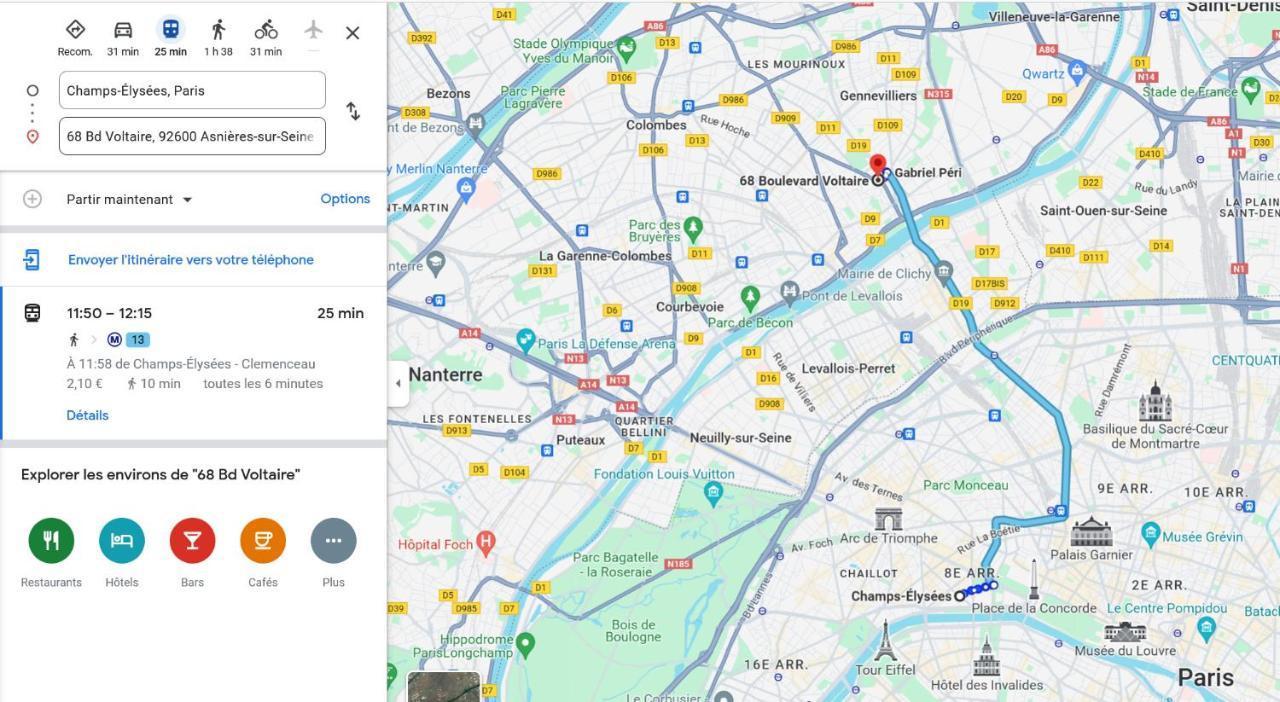Send the itinerary to your phone link
The image size is (1280, 702).
[191, 260]
